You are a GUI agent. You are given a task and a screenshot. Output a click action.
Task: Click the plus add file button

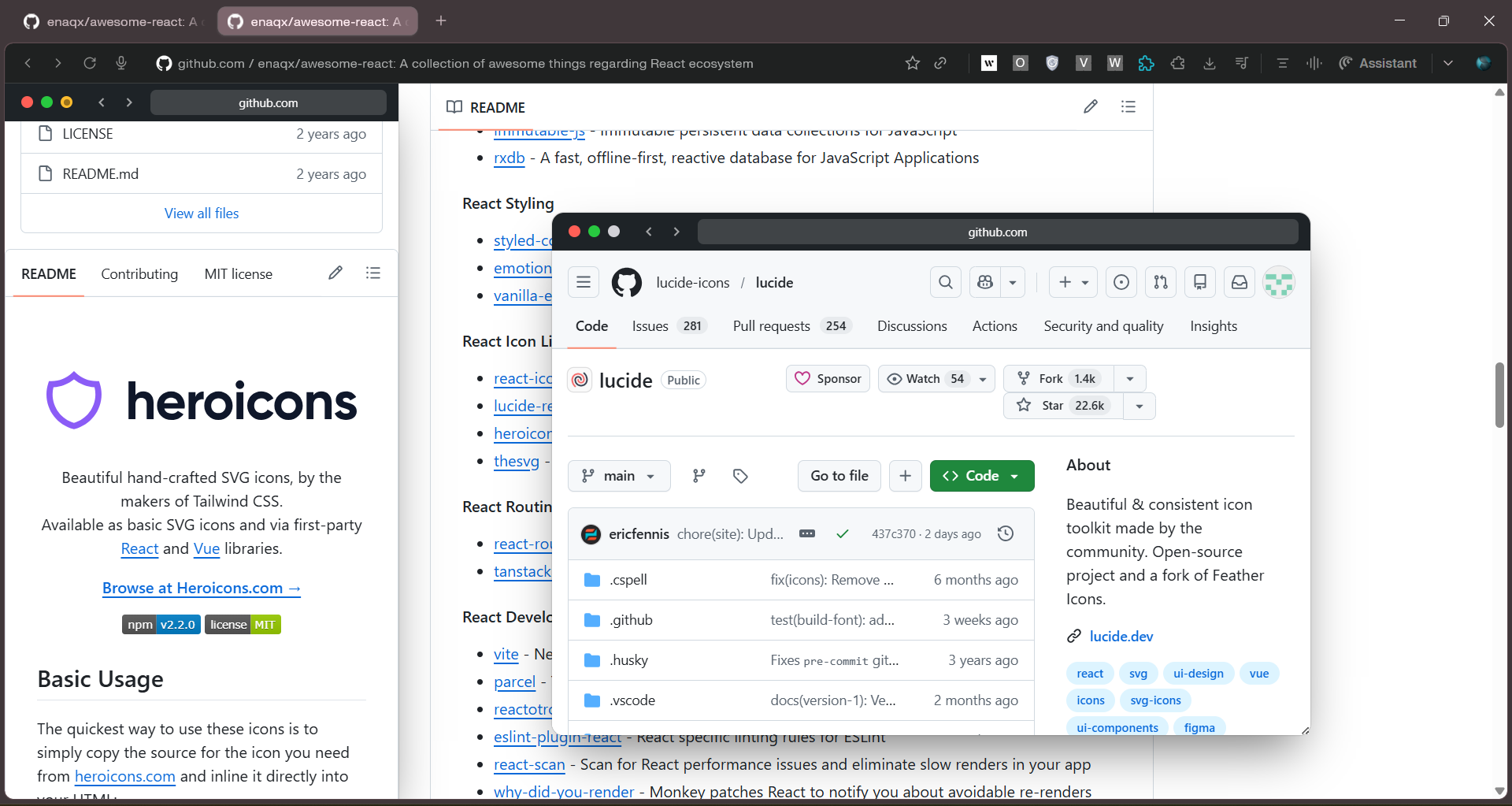click(906, 476)
